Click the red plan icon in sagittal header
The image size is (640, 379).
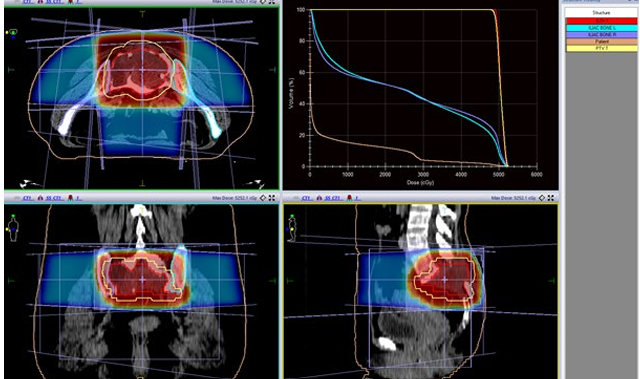point(349,198)
